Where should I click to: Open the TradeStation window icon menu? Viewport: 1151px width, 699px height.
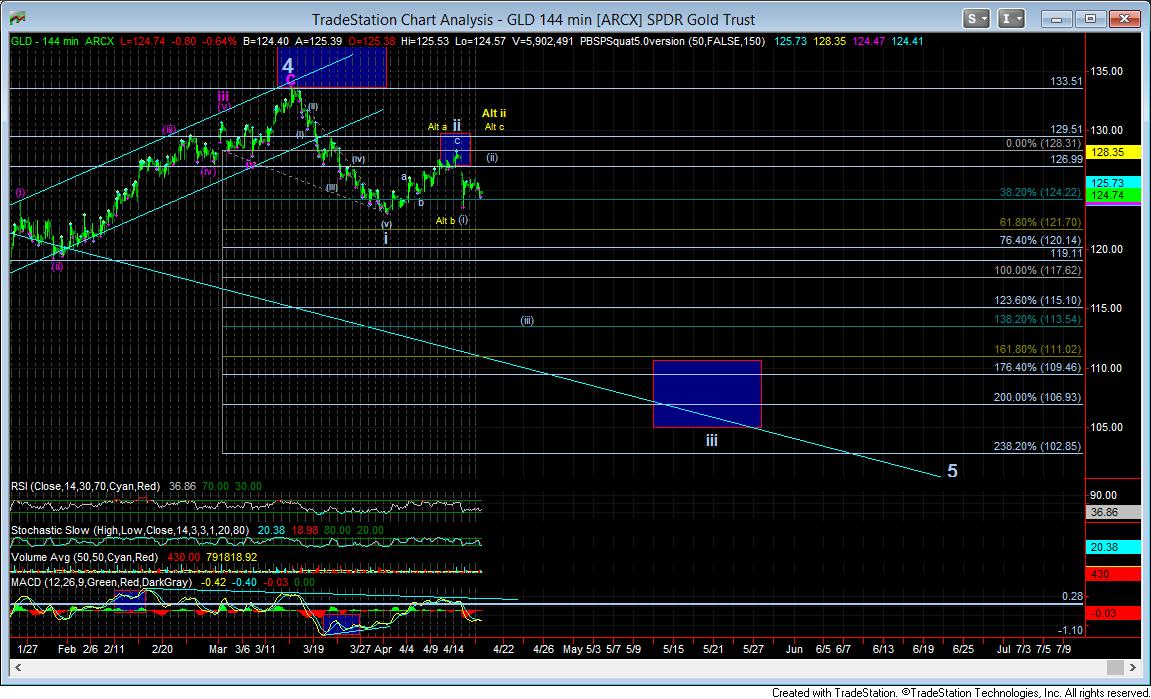click(17, 18)
